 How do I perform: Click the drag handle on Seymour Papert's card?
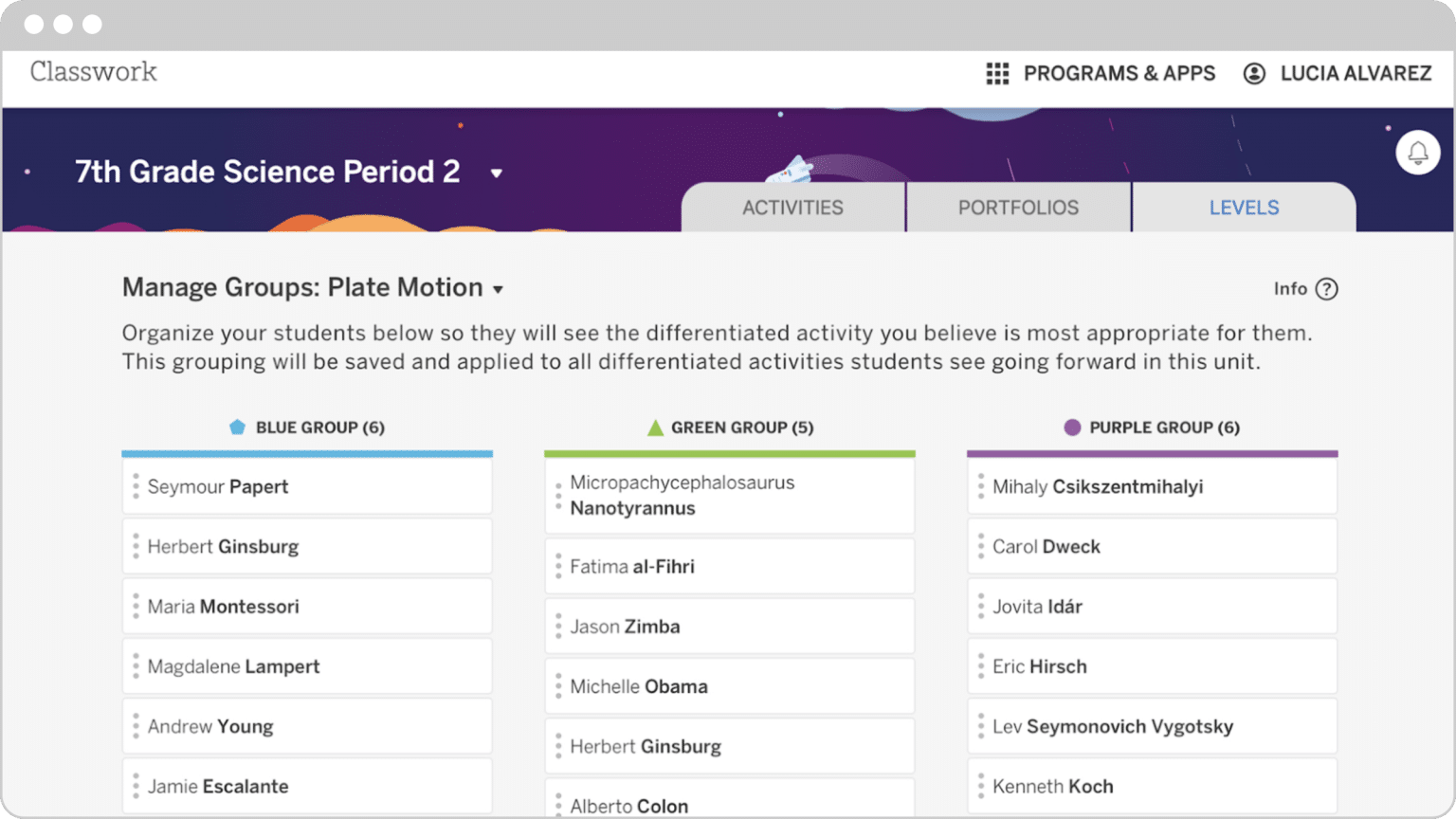pyautogui.click(x=136, y=486)
